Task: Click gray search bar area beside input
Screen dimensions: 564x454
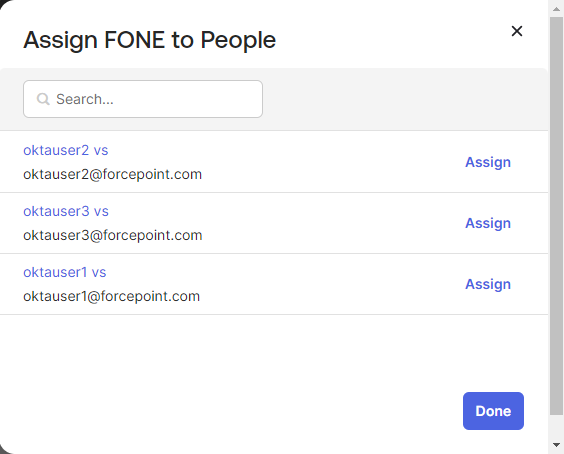Action: pos(403,99)
